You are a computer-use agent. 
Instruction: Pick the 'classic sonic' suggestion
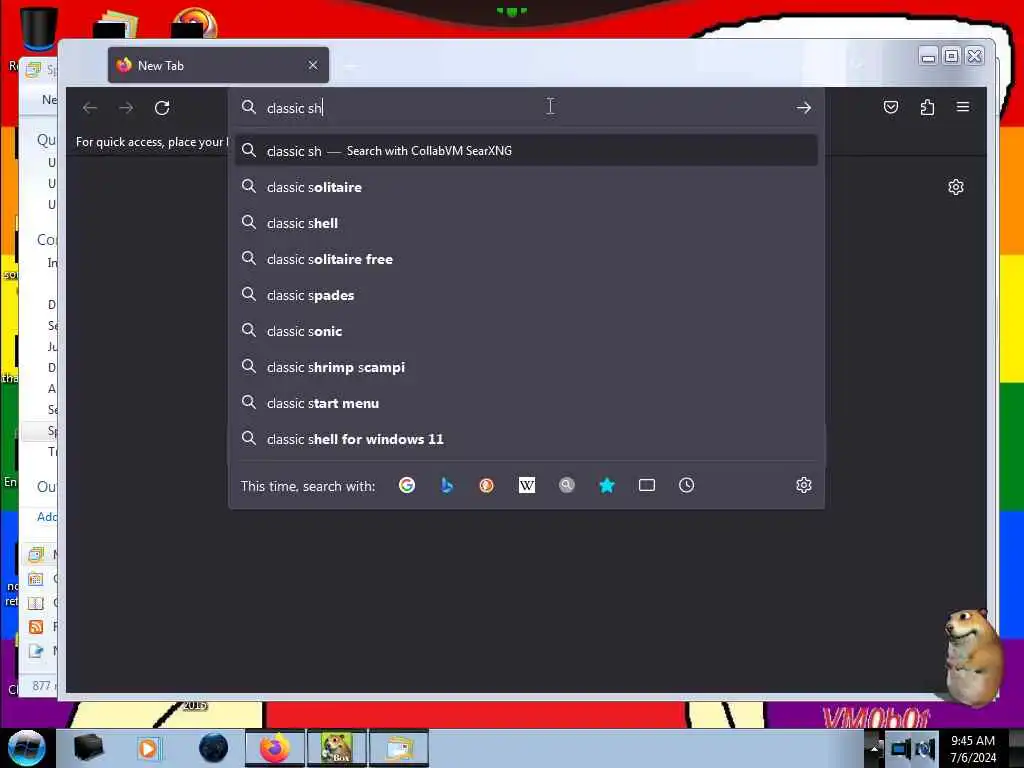click(x=526, y=331)
